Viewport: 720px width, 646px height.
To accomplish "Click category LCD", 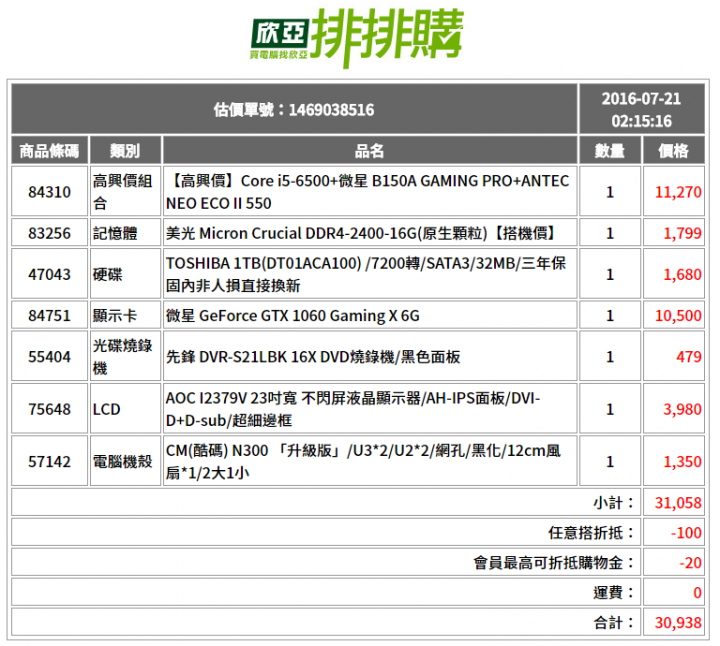I will click(107, 409).
